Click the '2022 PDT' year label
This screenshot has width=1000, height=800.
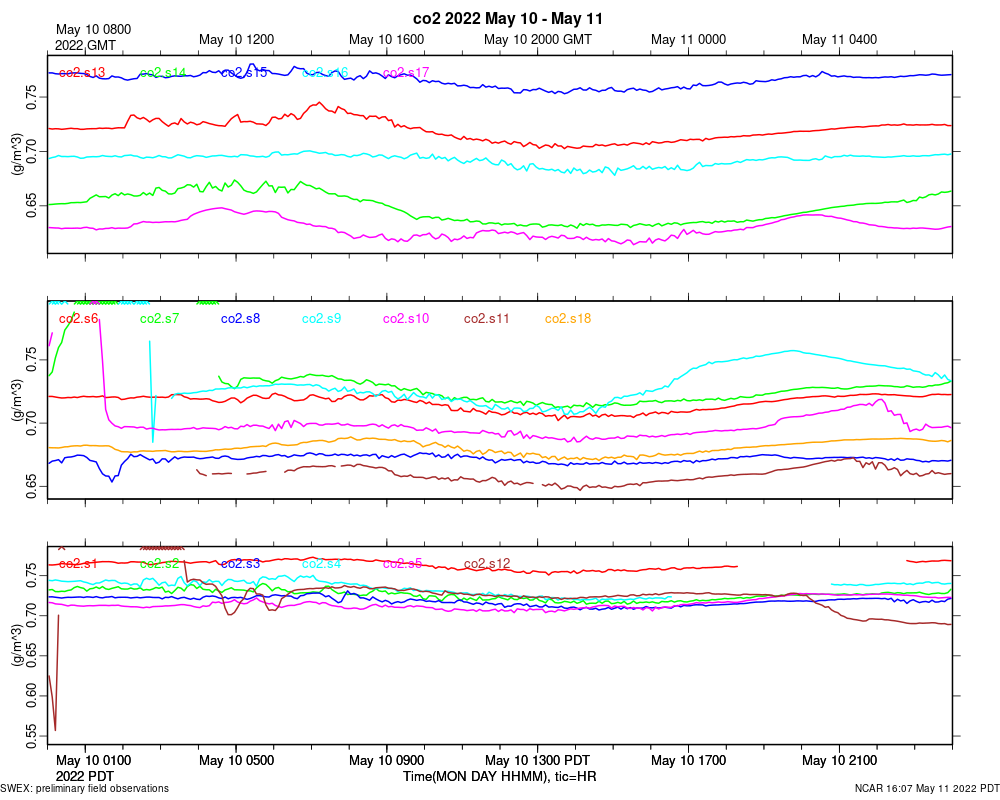(85, 776)
